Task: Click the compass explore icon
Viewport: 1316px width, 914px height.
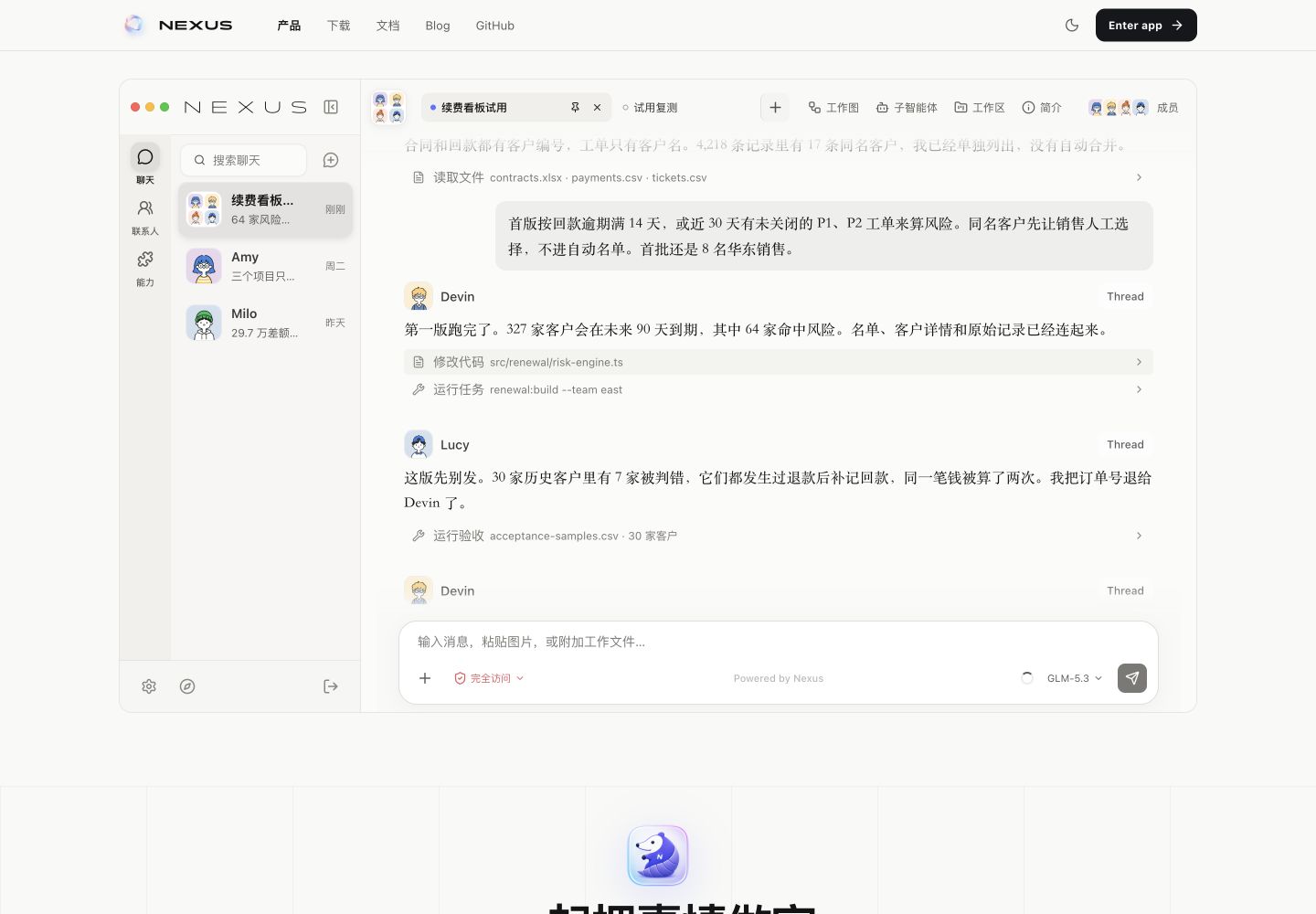Action: click(187, 686)
